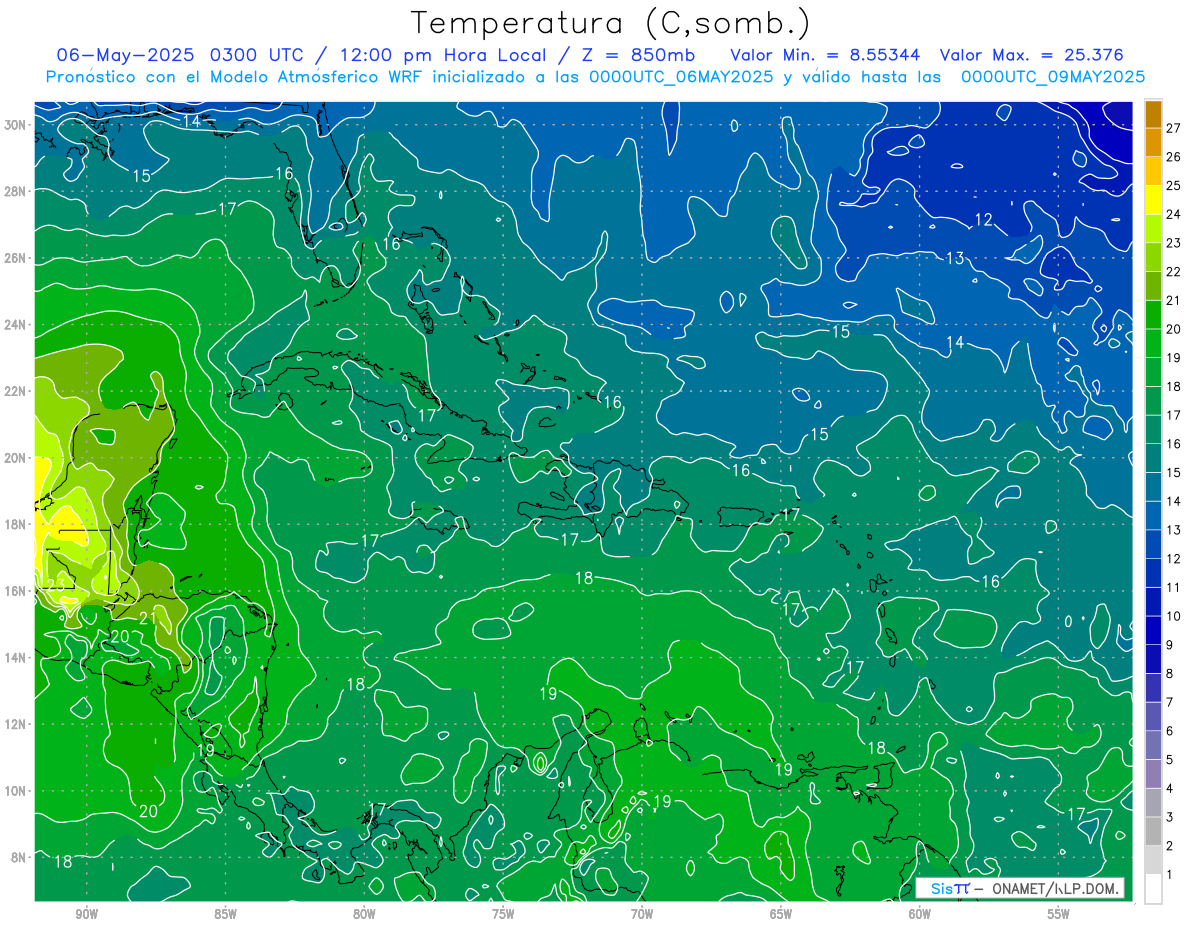Image resolution: width=1200 pixels, height=927 pixels.
Task: Click the '90W' longitude axis label
Action: coord(87,913)
